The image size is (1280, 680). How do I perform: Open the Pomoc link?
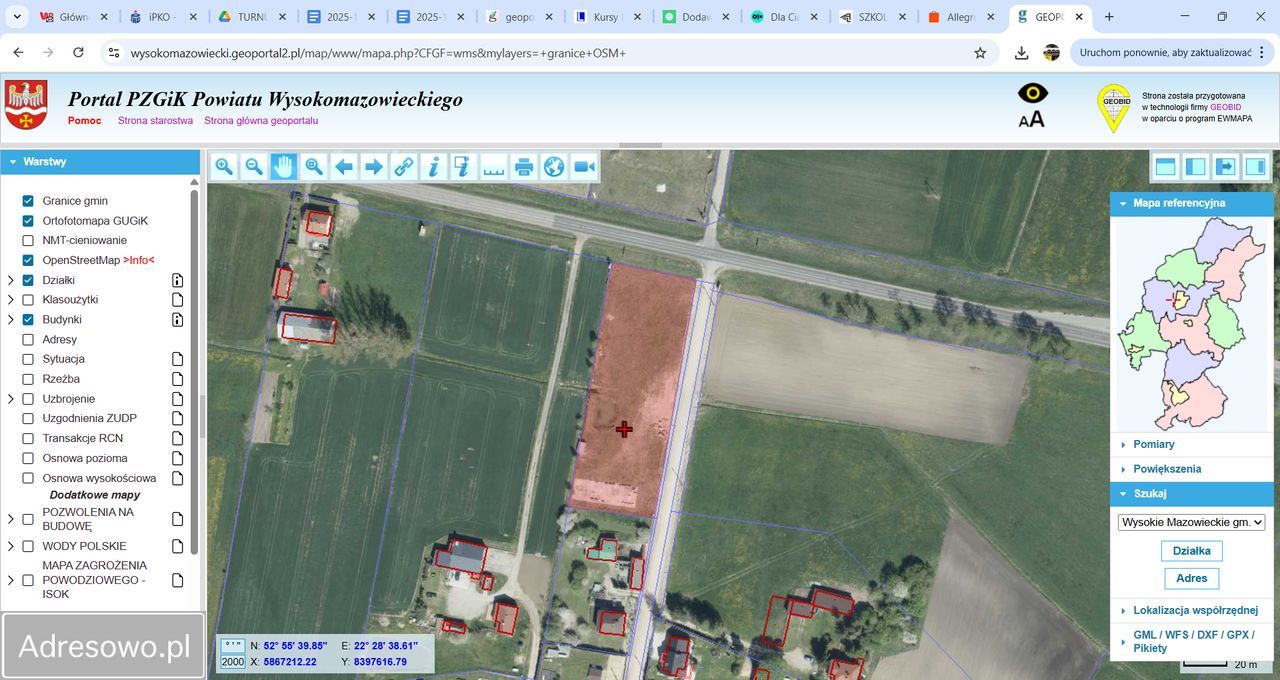84,121
